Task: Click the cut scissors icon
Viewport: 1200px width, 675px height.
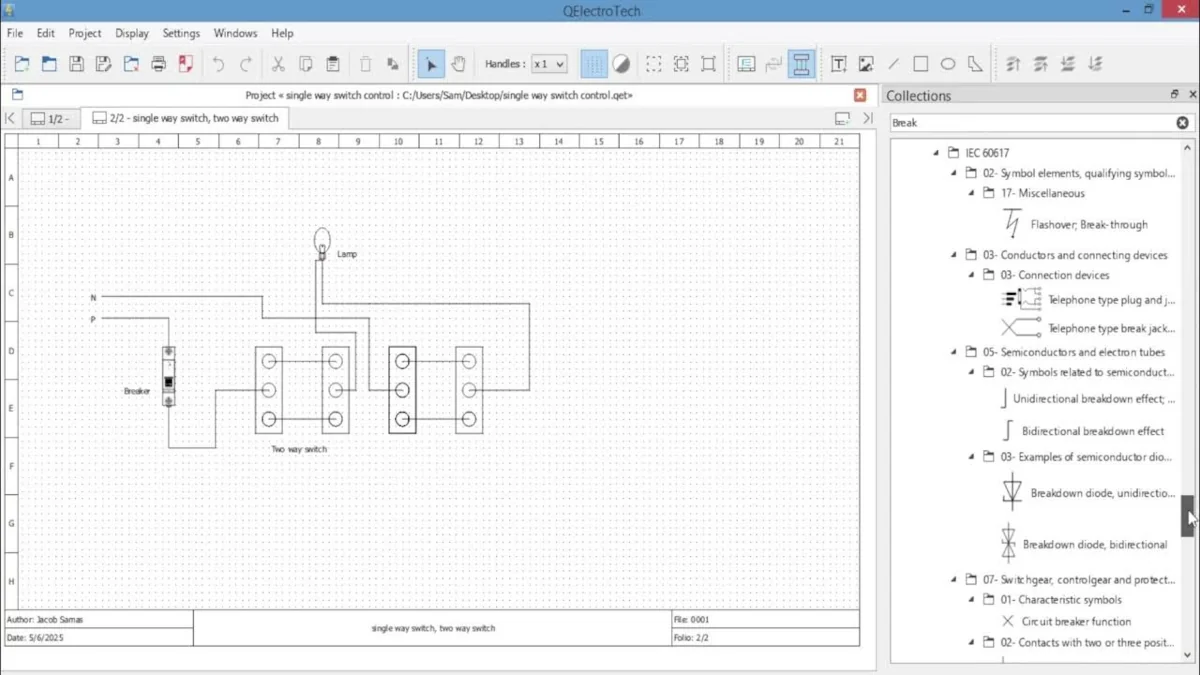Action: (278, 64)
